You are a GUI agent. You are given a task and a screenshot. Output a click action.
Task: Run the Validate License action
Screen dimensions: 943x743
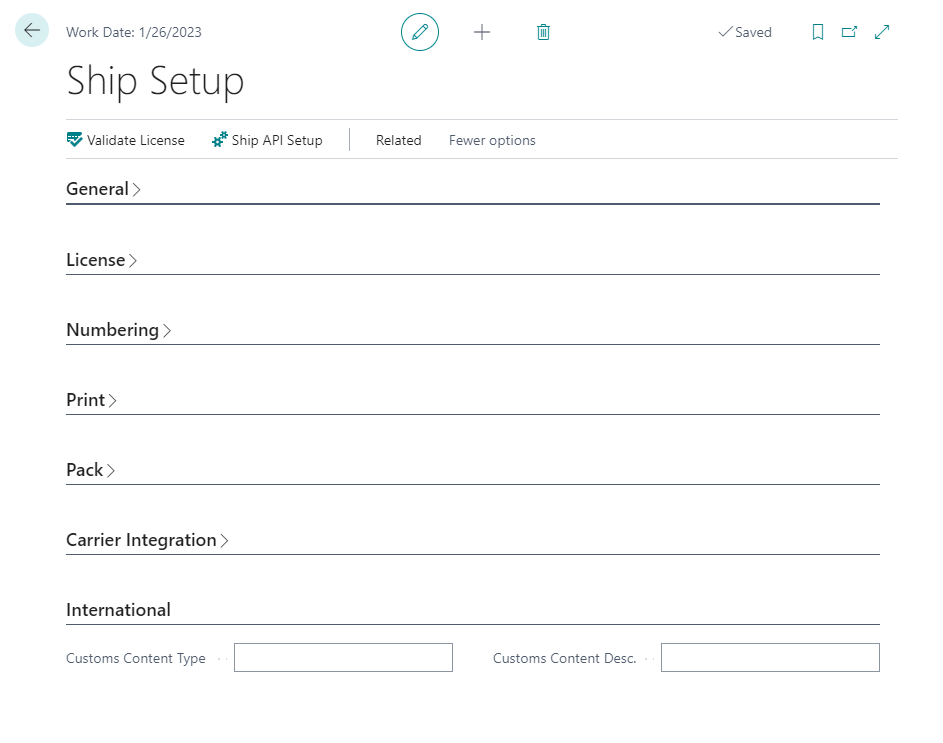coord(126,140)
